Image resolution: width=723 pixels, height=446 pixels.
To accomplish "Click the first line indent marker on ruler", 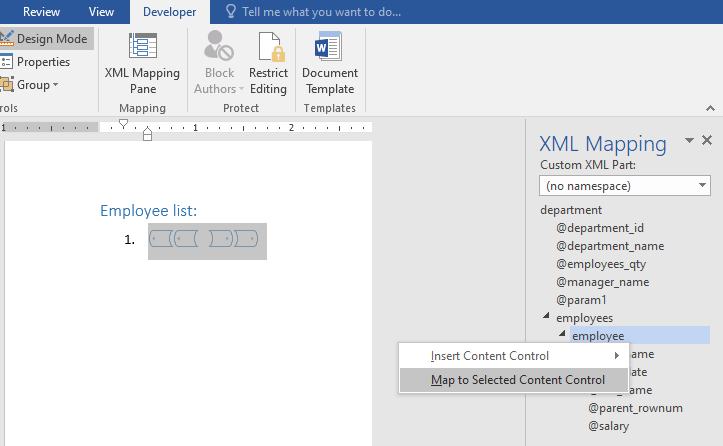I will coord(123,124).
